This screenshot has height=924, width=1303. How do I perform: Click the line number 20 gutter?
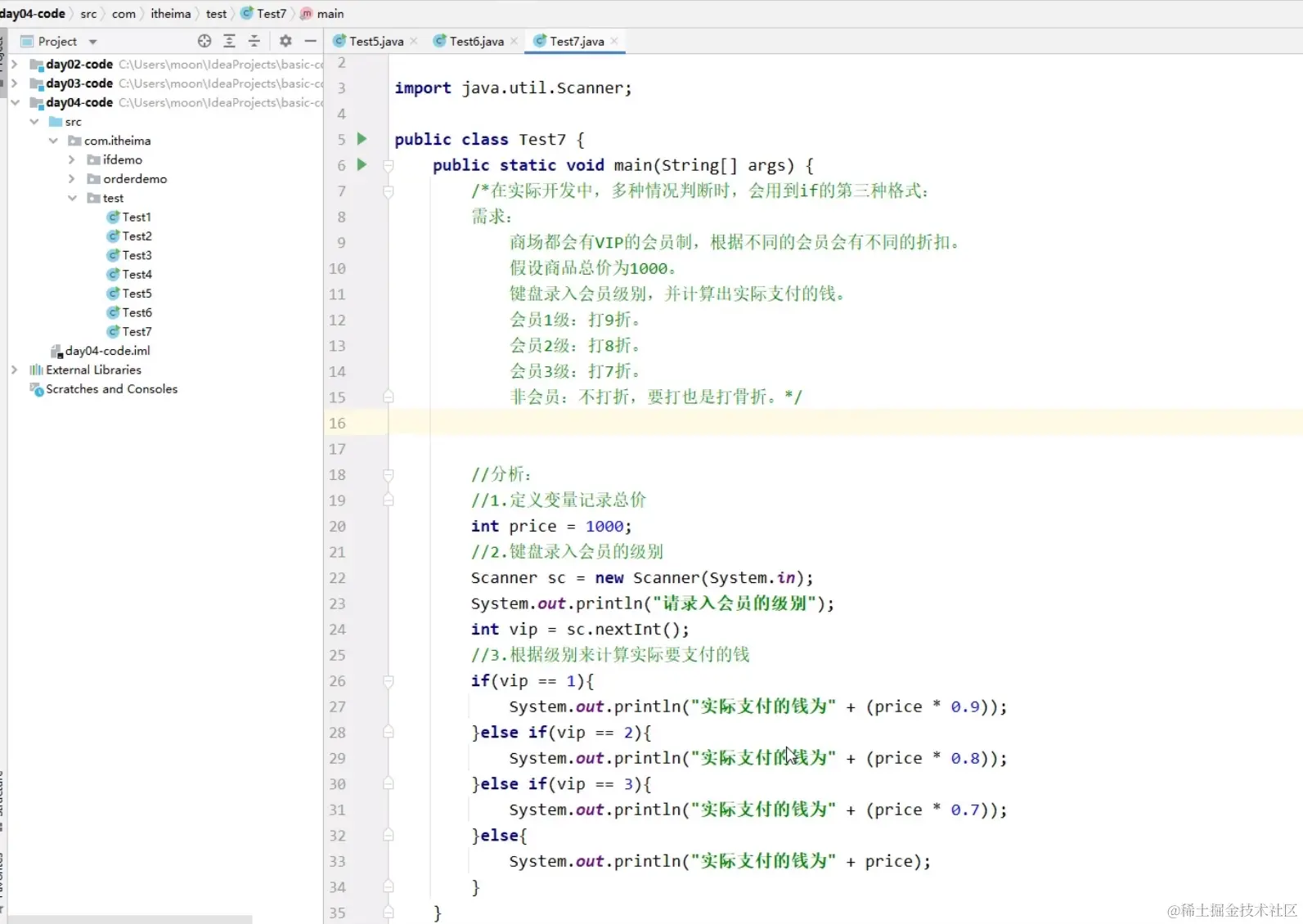point(337,526)
